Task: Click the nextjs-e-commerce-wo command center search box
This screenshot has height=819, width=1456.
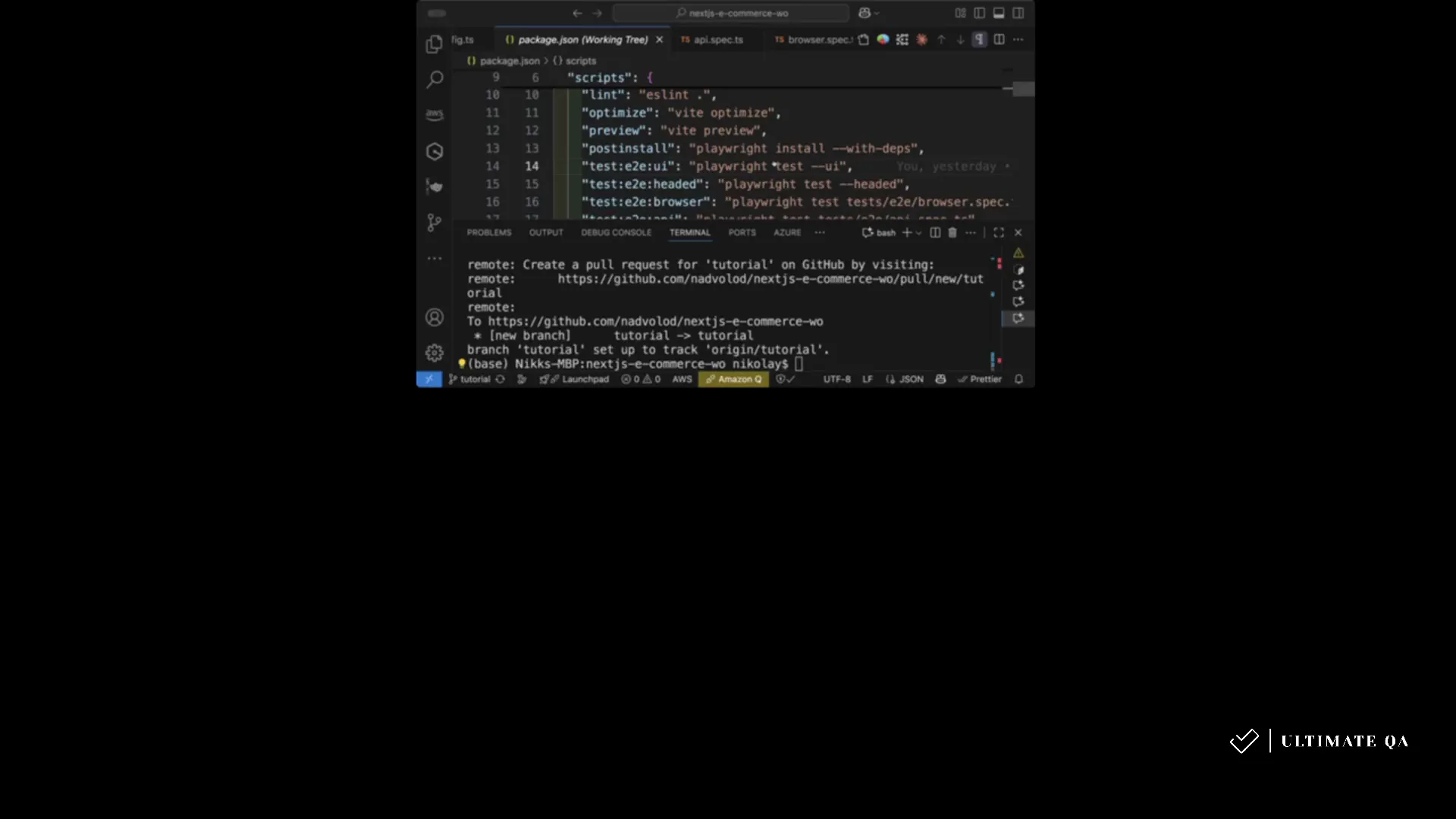Action: click(731, 13)
